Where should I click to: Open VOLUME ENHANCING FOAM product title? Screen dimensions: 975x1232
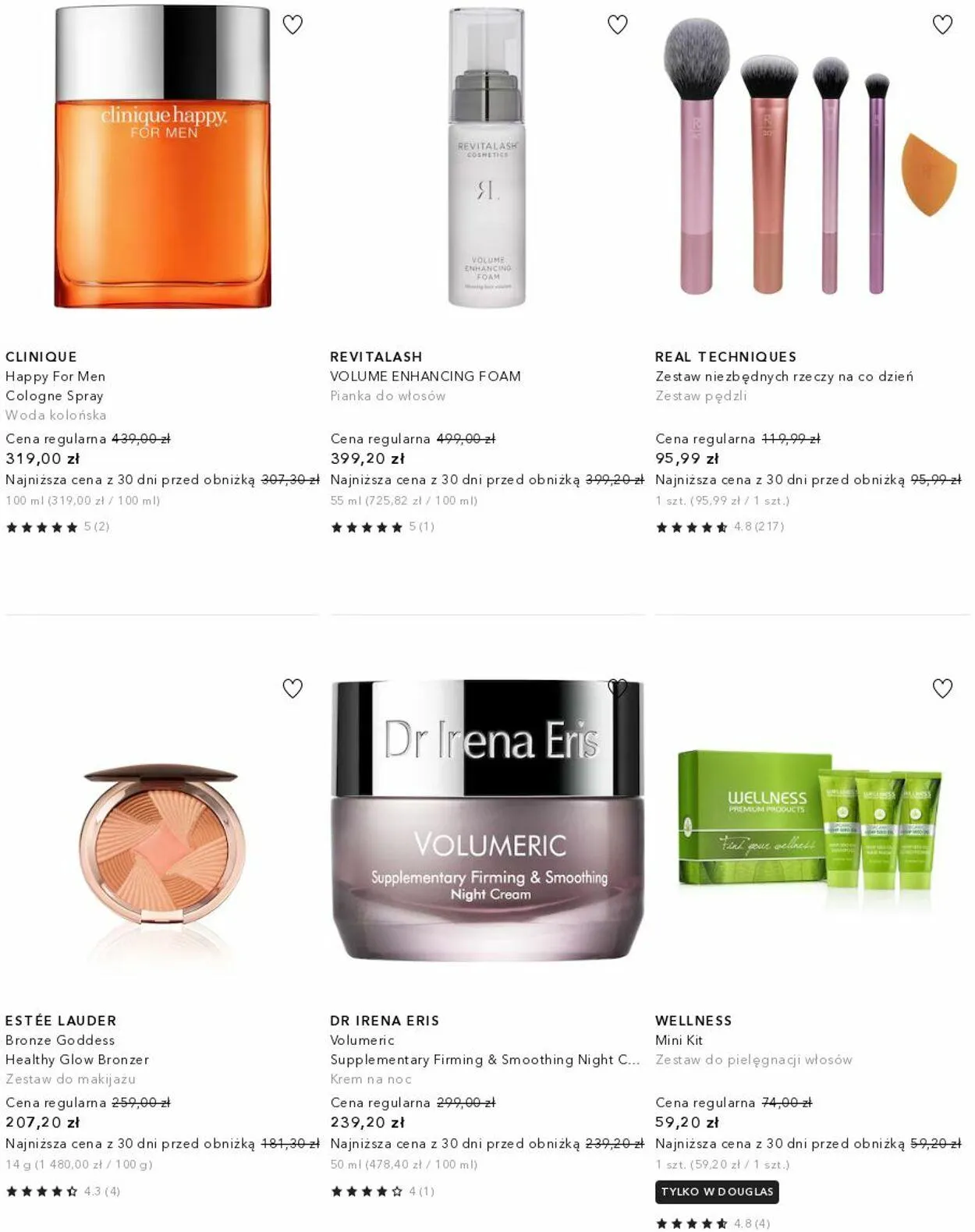tap(425, 376)
